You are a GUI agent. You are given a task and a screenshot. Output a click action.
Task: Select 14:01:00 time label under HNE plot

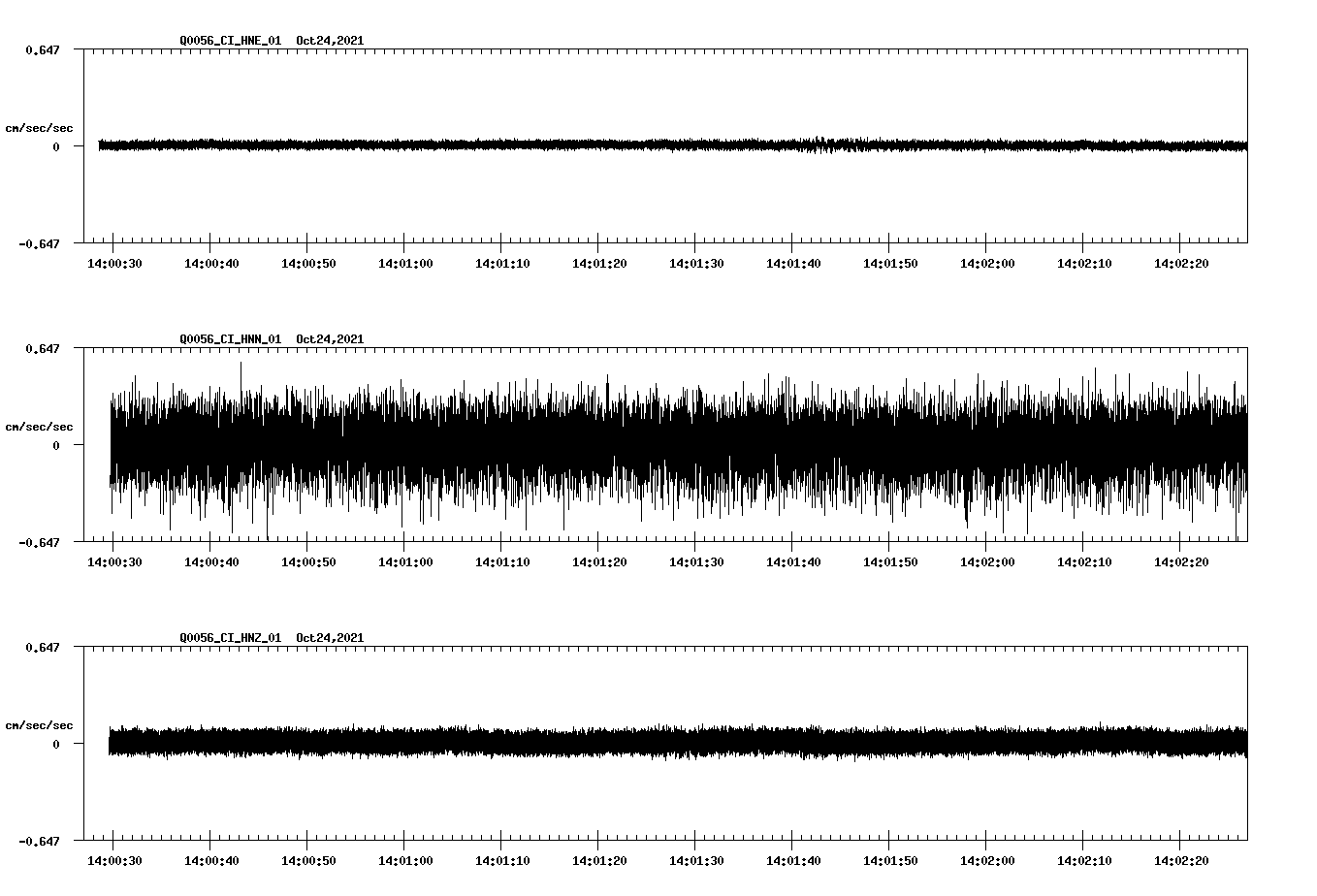pyautogui.click(x=405, y=264)
